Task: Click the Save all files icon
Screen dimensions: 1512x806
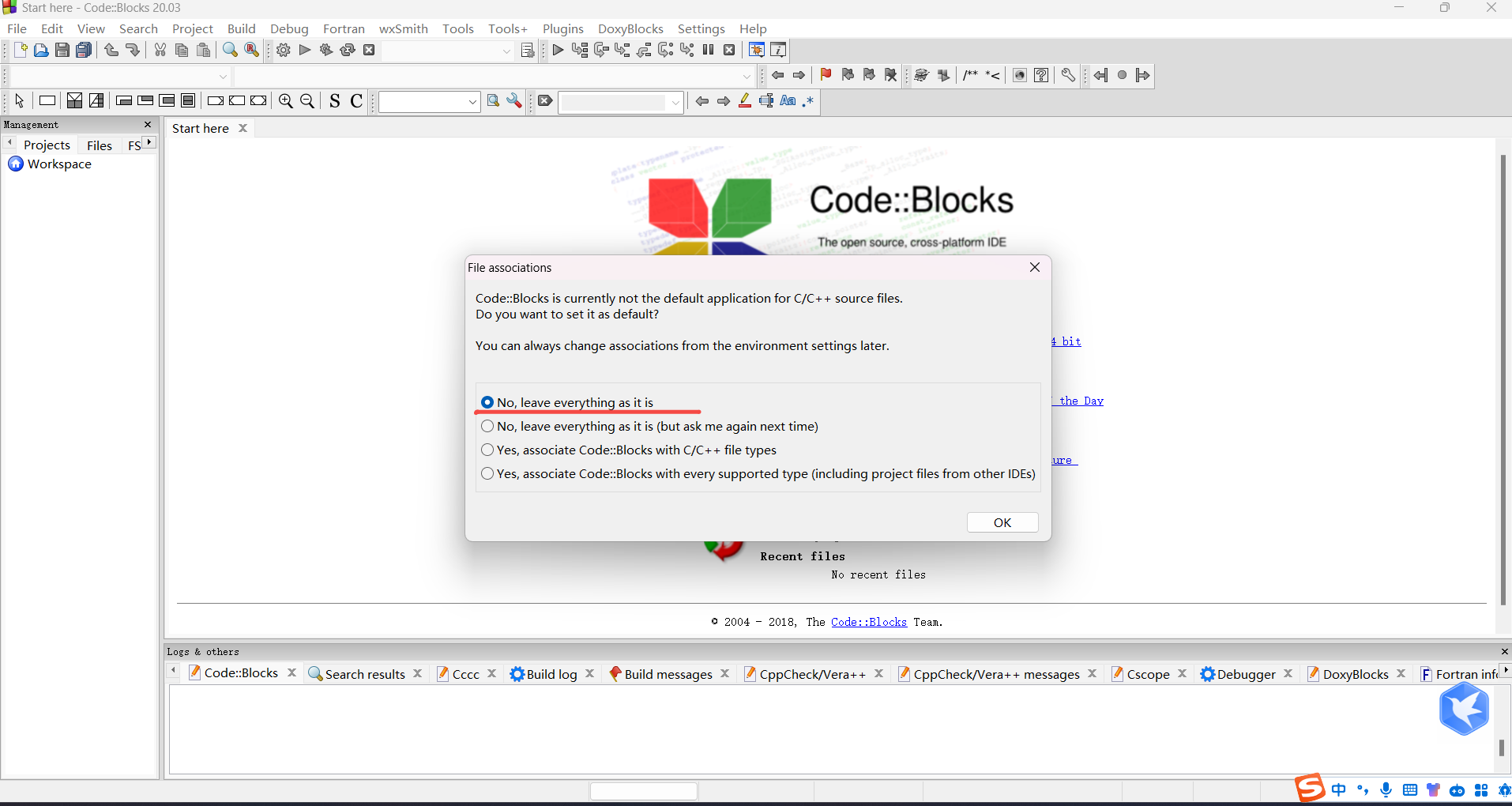Action: (x=83, y=50)
